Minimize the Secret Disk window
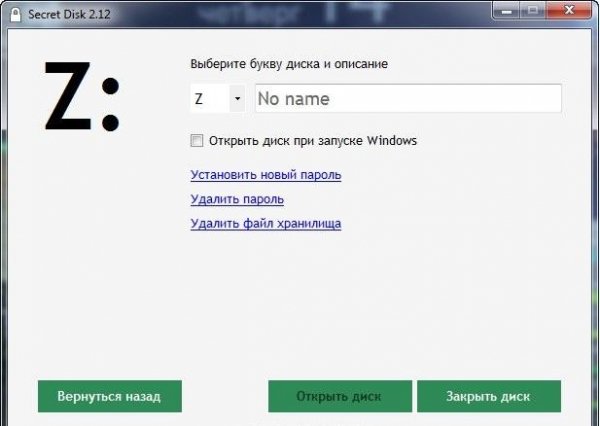This screenshot has height=426, width=600. [507, 11]
